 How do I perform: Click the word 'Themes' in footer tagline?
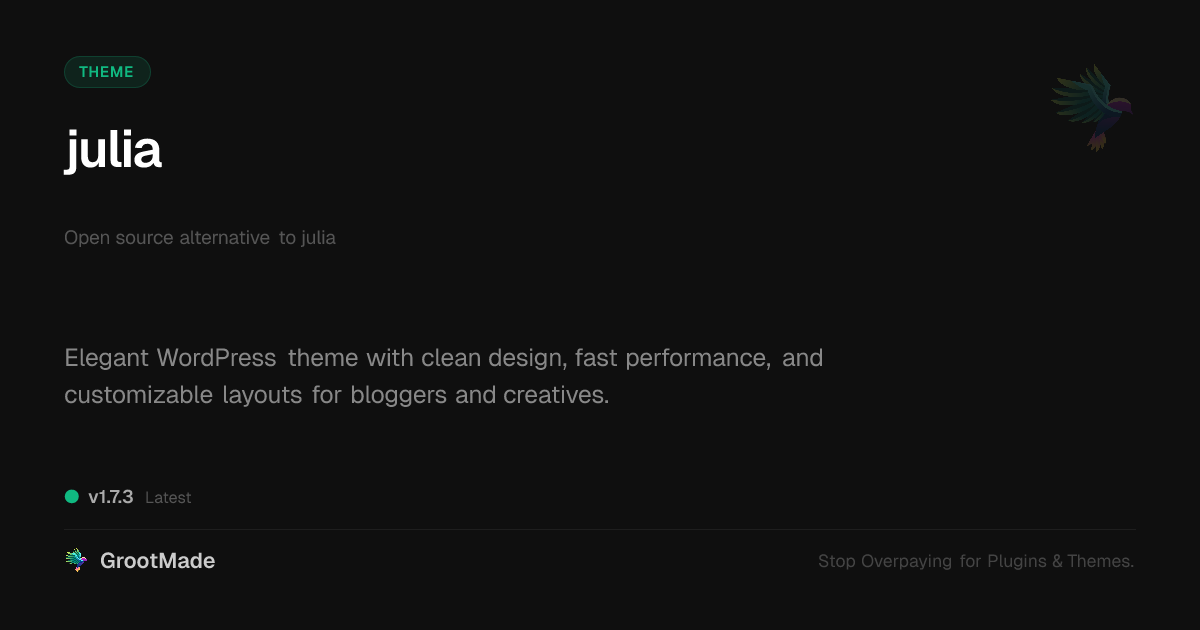[1099, 561]
